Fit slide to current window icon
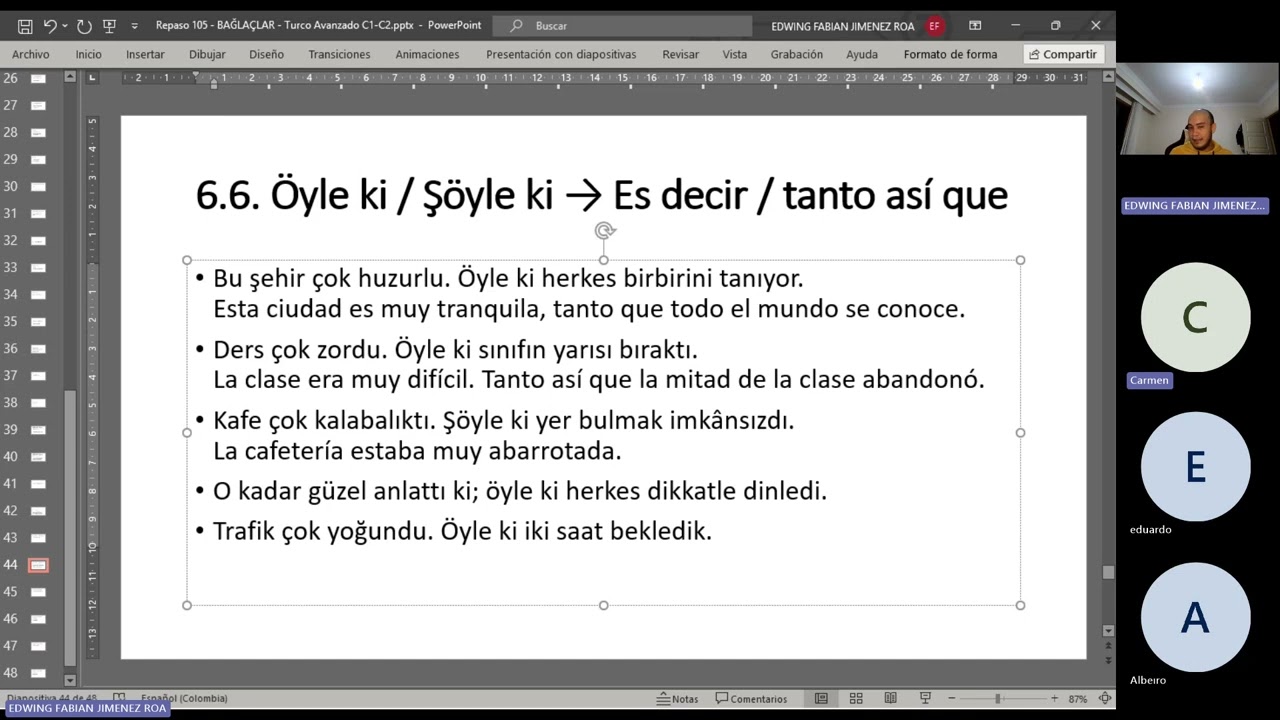This screenshot has height=720, width=1280. (x=1105, y=698)
